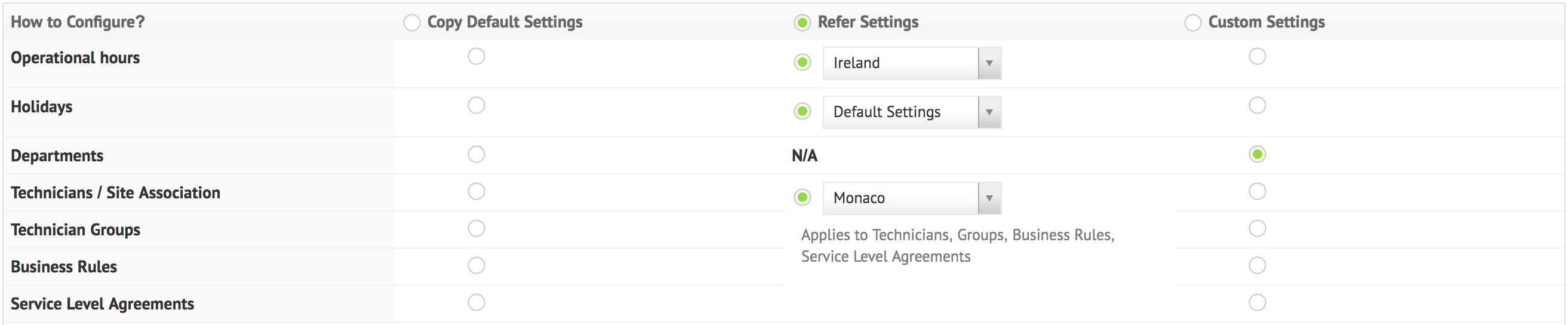Select the Refer Settings header radio button

click(x=803, y=23)
